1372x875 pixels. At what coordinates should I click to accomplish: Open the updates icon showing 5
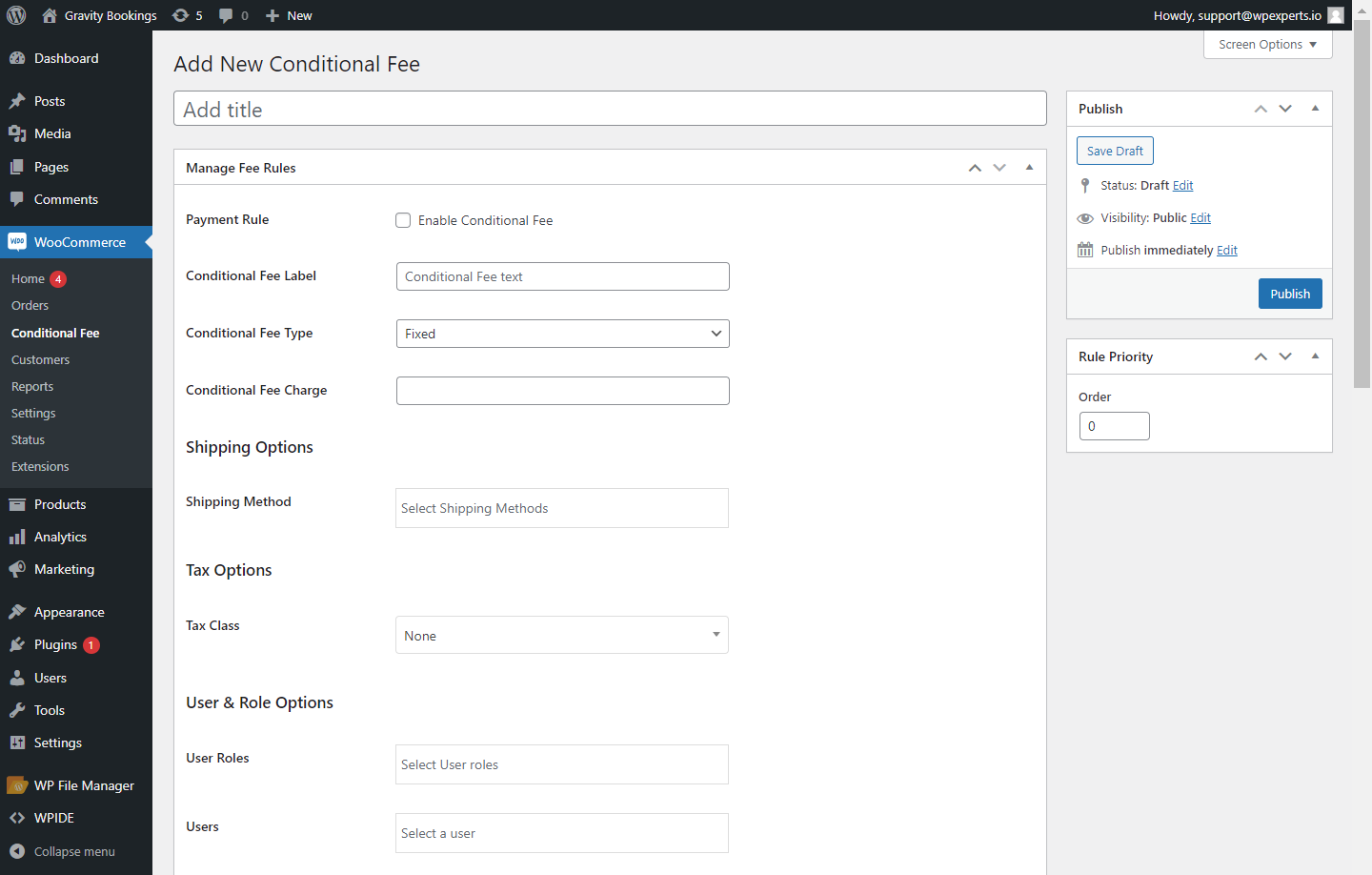pos(180,15)
